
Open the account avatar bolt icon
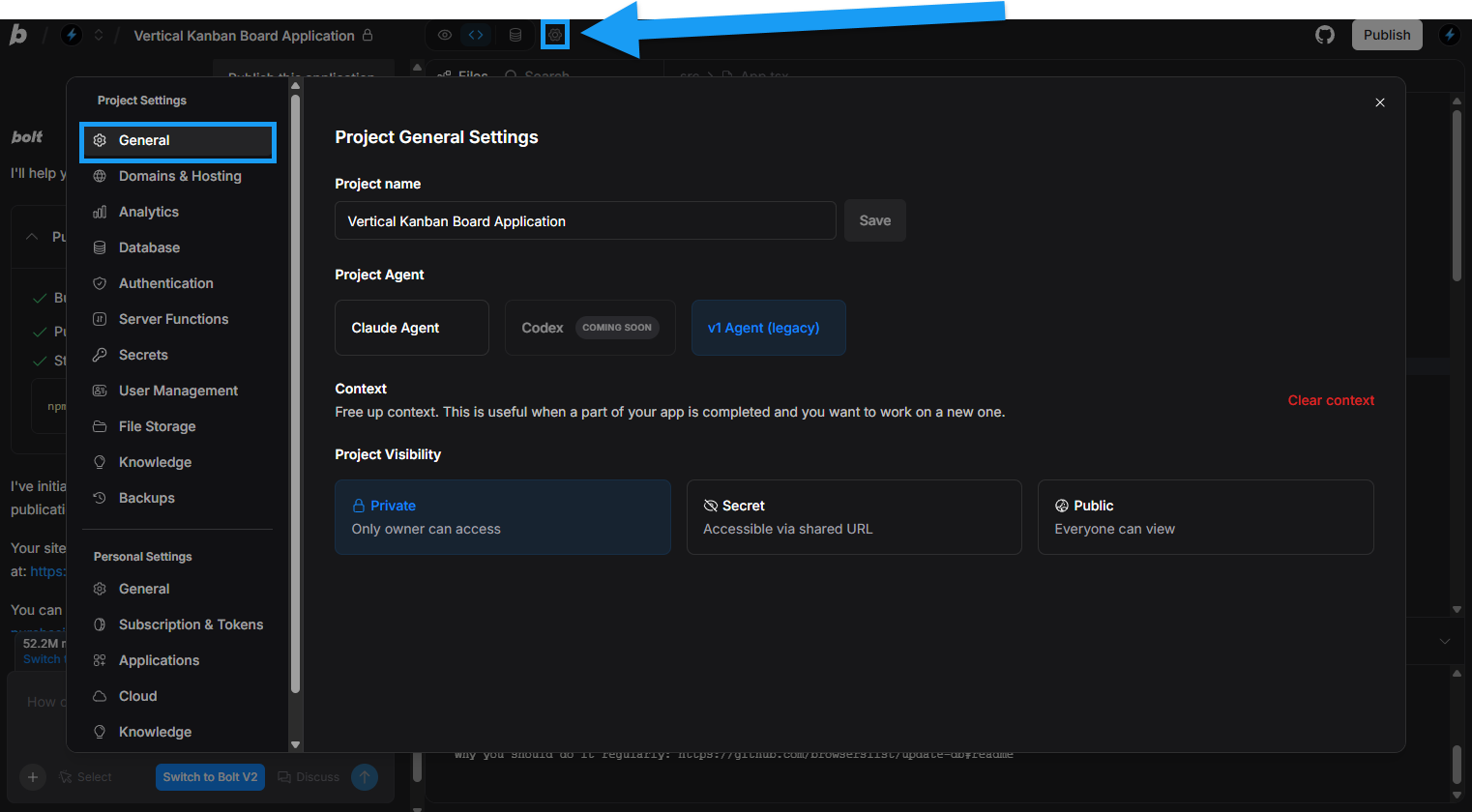[x=1449, y=35]
